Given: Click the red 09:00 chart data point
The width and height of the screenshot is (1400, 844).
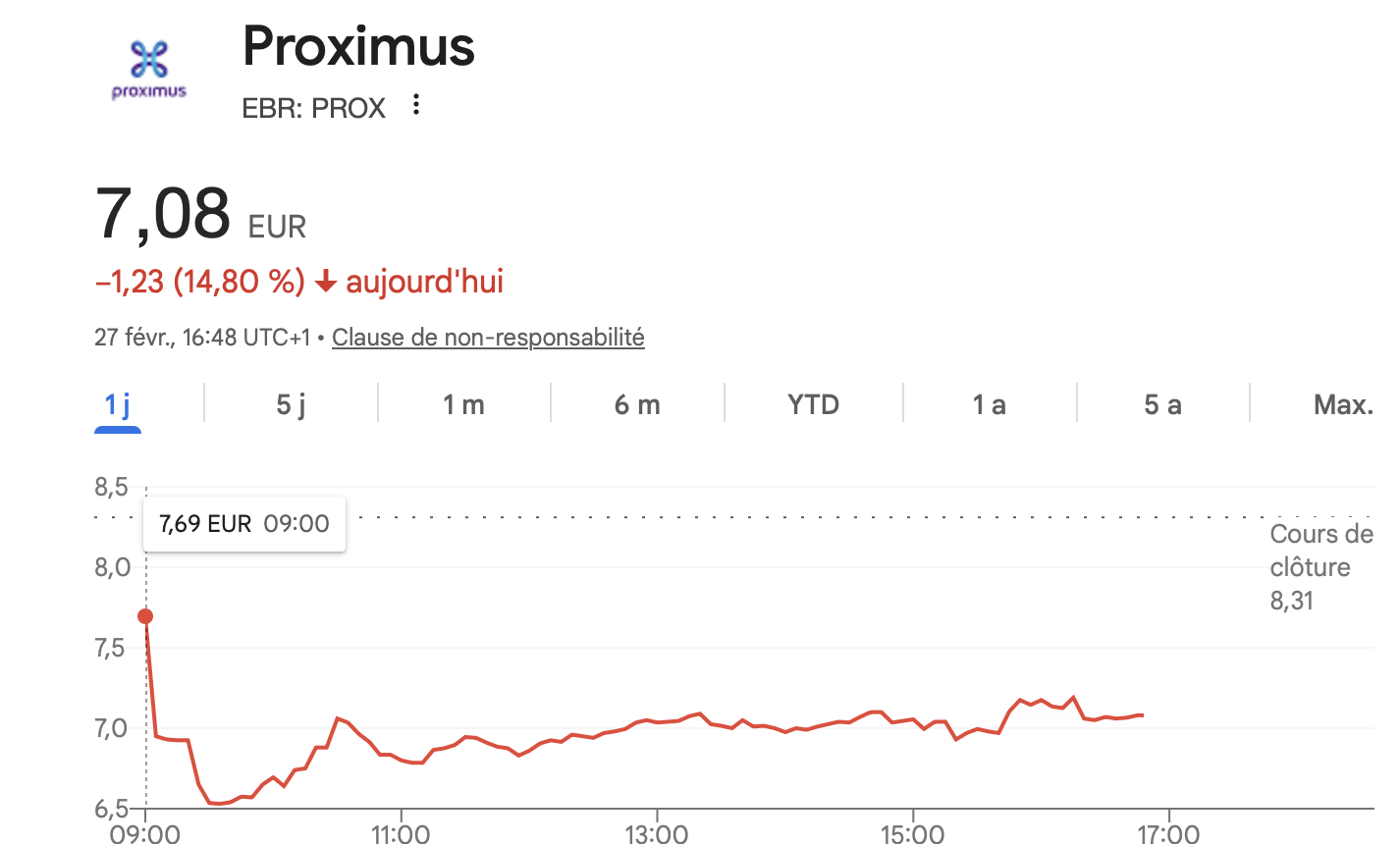Looking at the screenshot, I should click(145, 616).
